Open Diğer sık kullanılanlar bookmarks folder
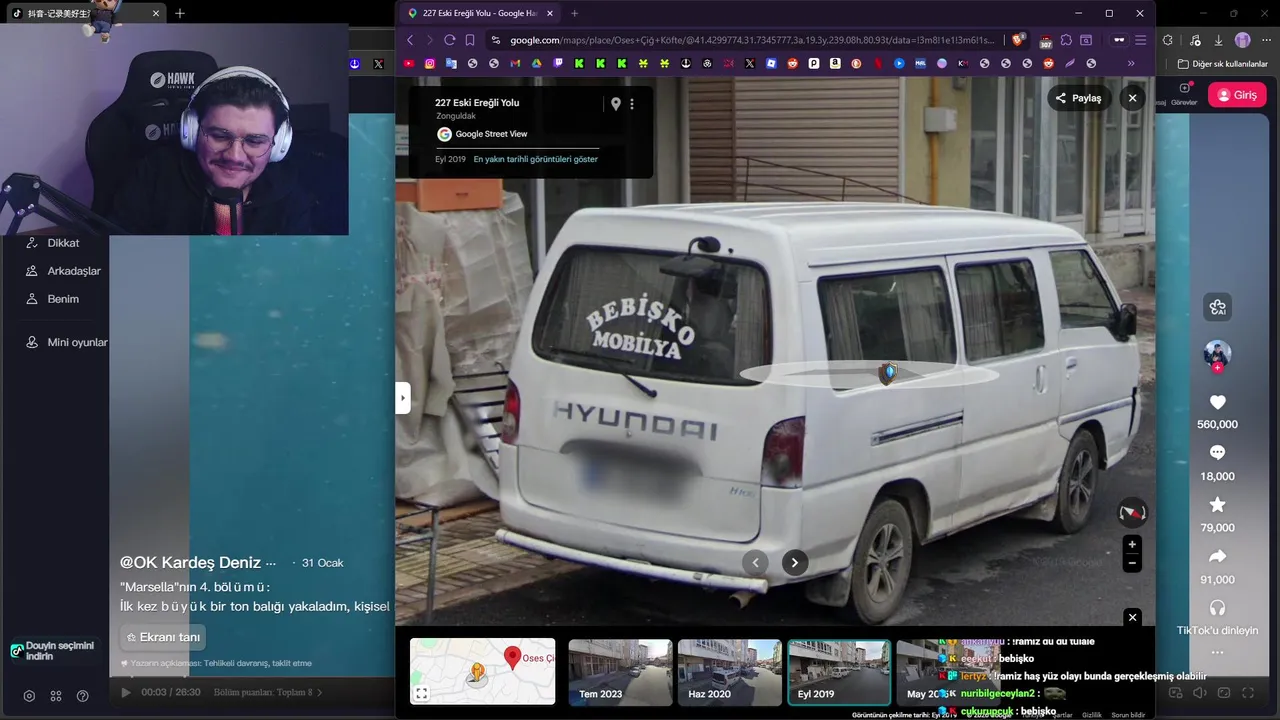 click(1222, 64)
